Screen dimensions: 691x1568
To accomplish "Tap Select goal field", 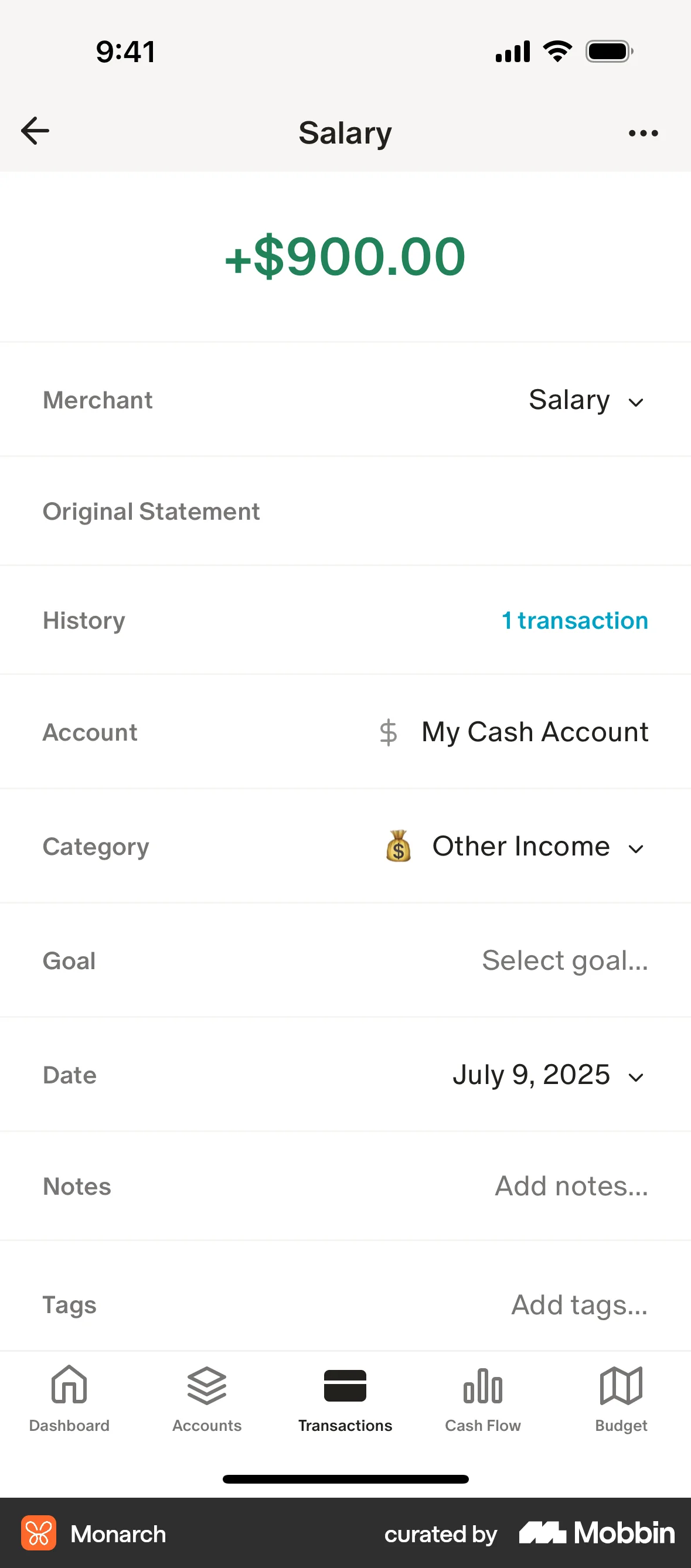I will click(x=564, y=960).
